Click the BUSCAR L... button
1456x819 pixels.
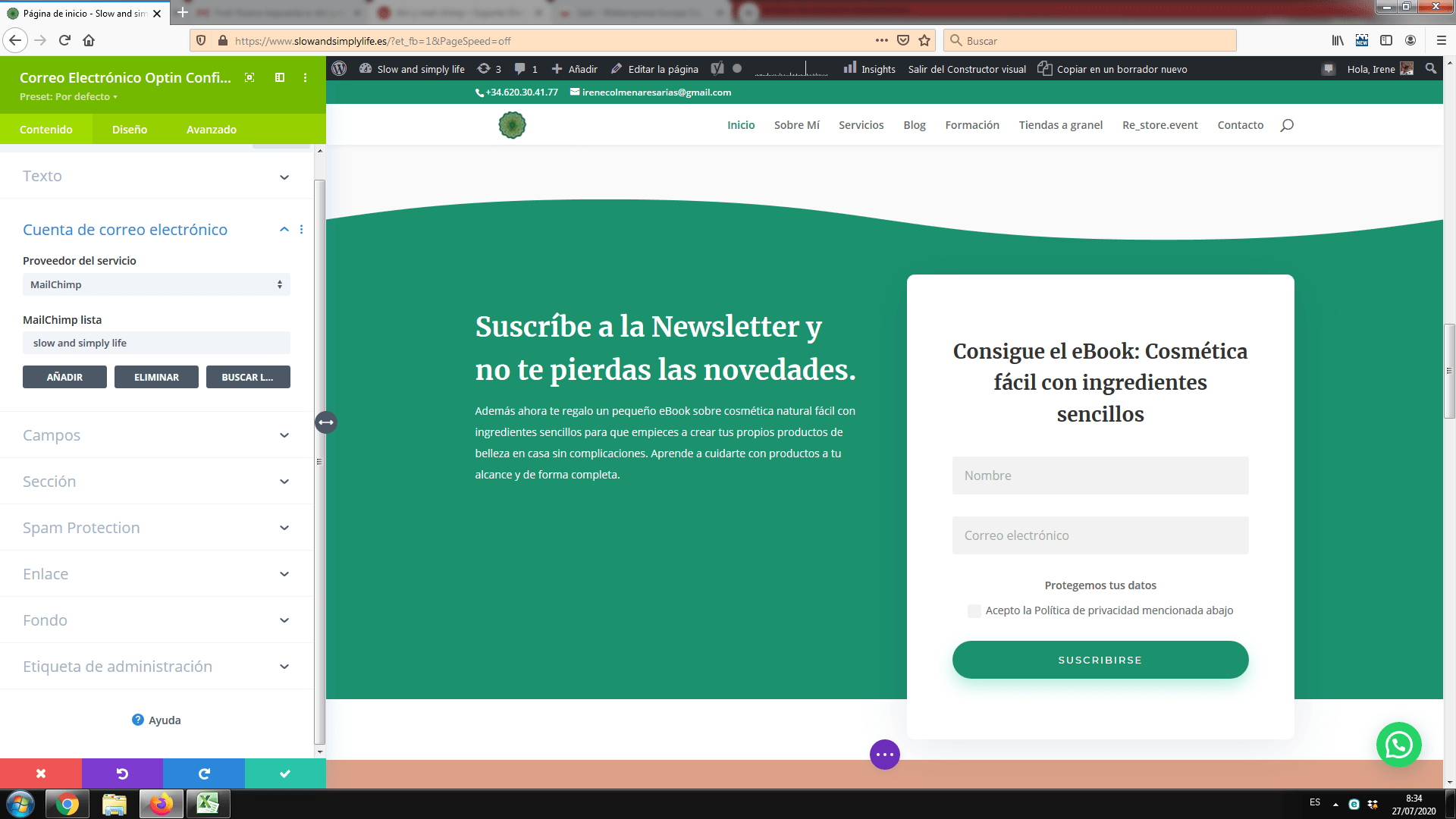pos(248,377)
